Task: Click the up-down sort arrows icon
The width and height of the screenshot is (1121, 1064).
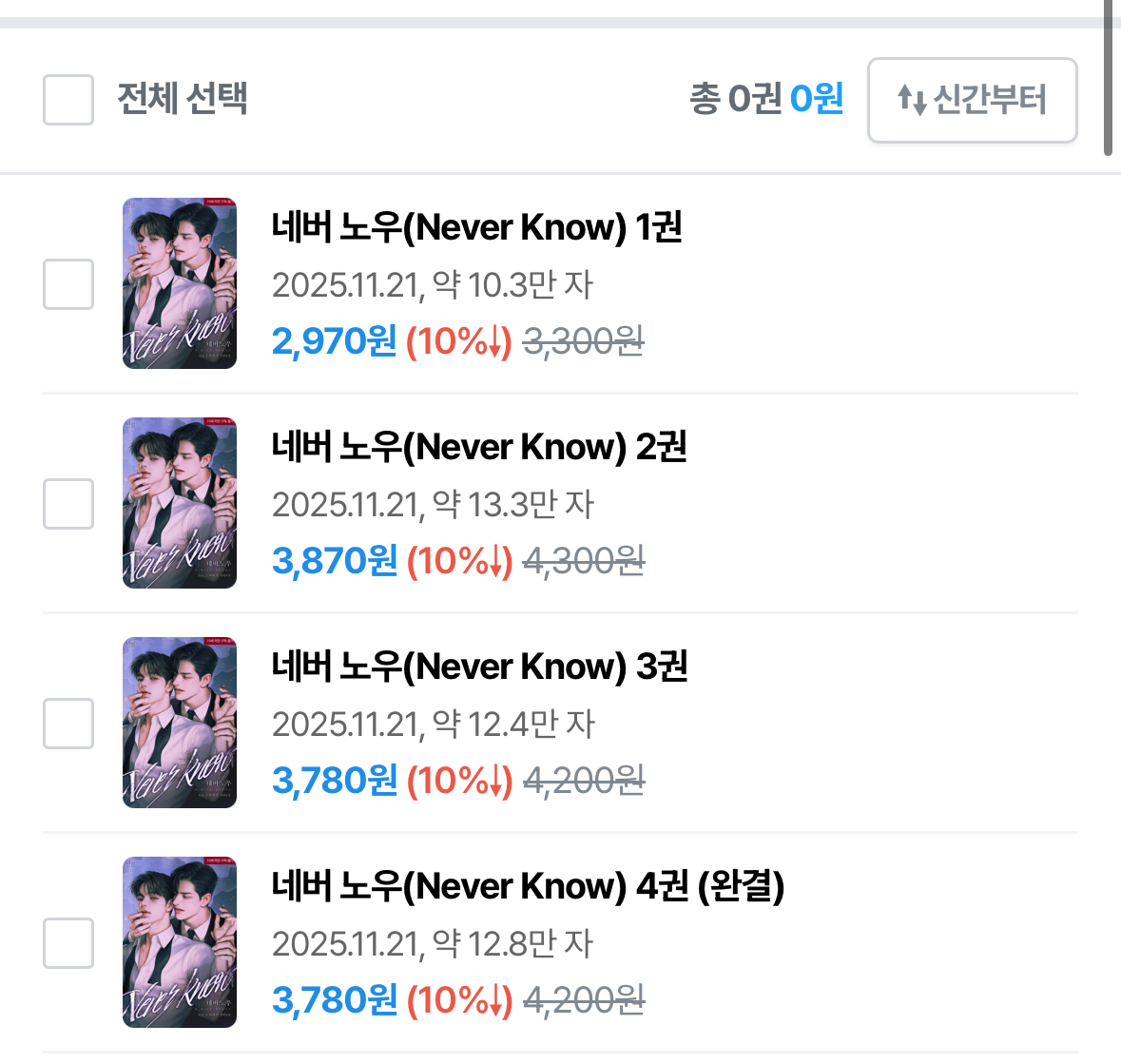Action: (x=912, y=100)
